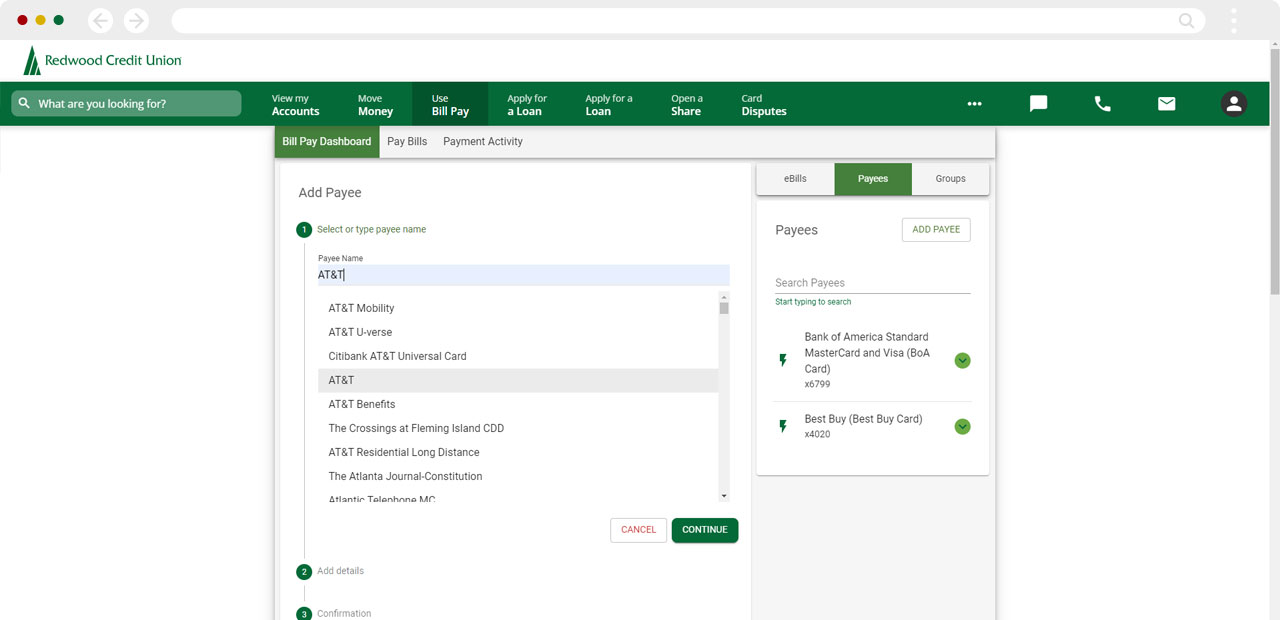Open Open a Share menu
This screenshot has height=620, width=1280.
pos(686,105)
